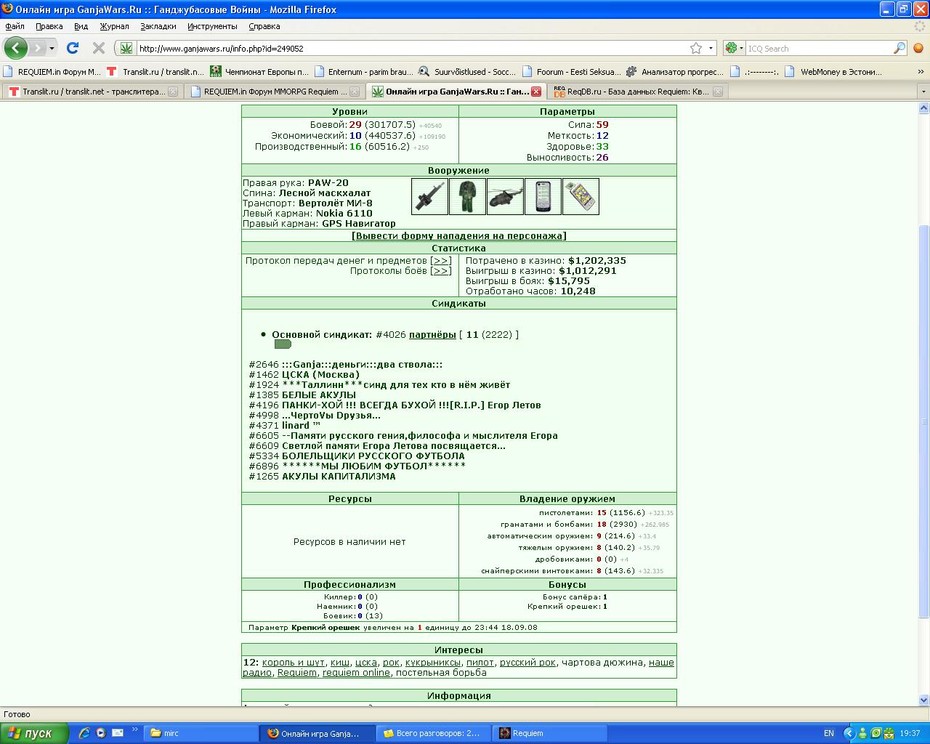Switch to the ReqDB.ru tab

[637, 91]
